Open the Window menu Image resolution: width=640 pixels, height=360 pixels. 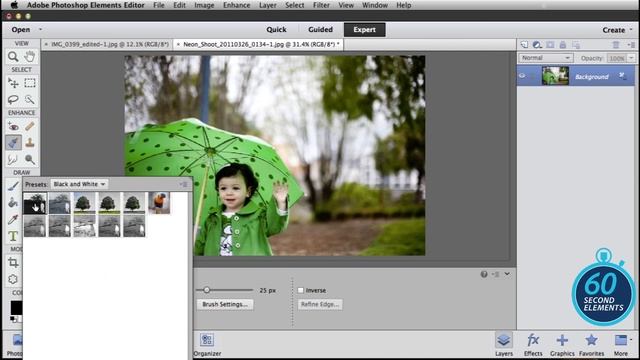coord(375,5)
